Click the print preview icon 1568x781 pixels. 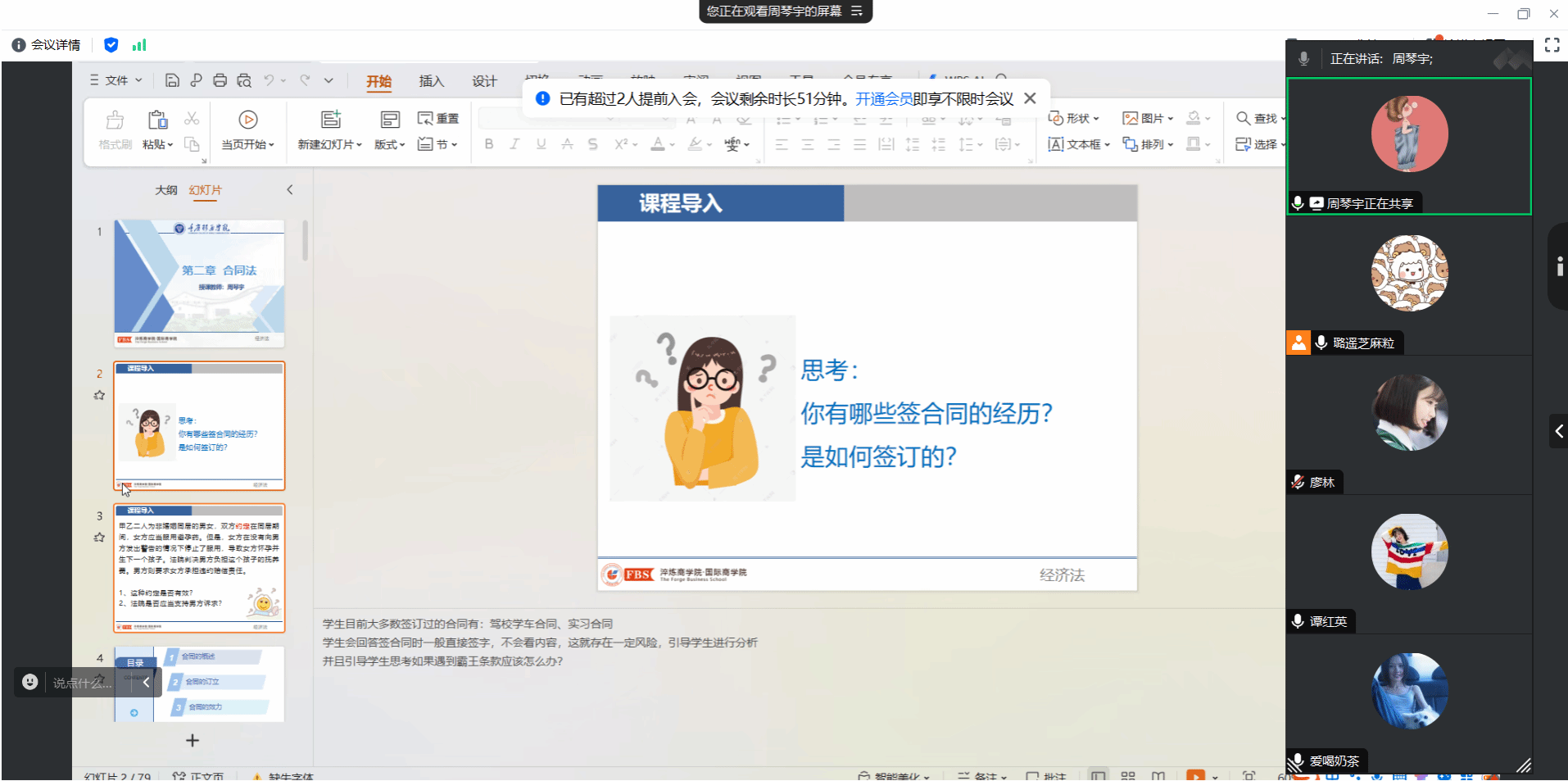244,80
